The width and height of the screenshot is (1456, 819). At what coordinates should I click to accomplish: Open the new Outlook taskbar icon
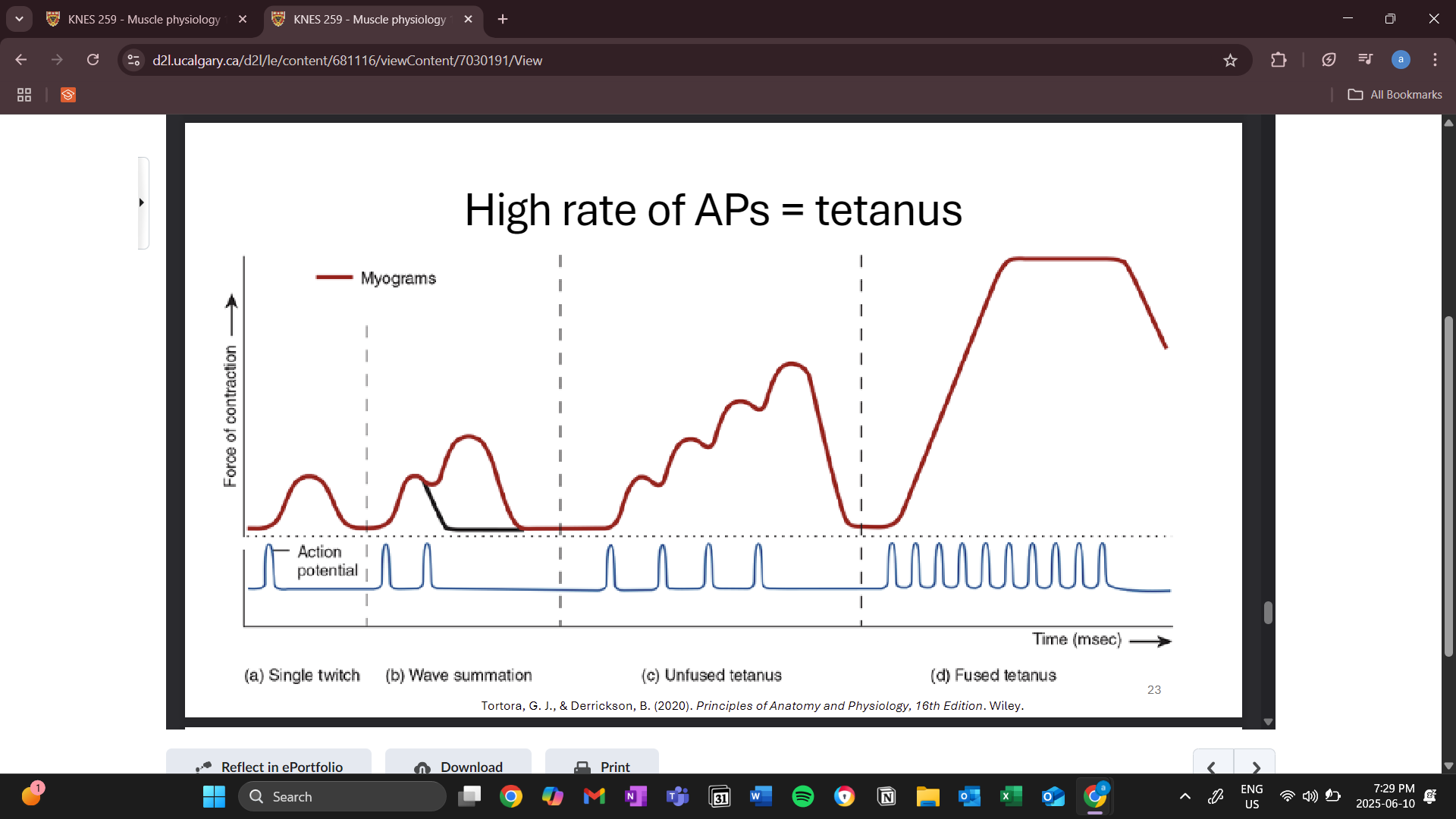click(1053, 796)
